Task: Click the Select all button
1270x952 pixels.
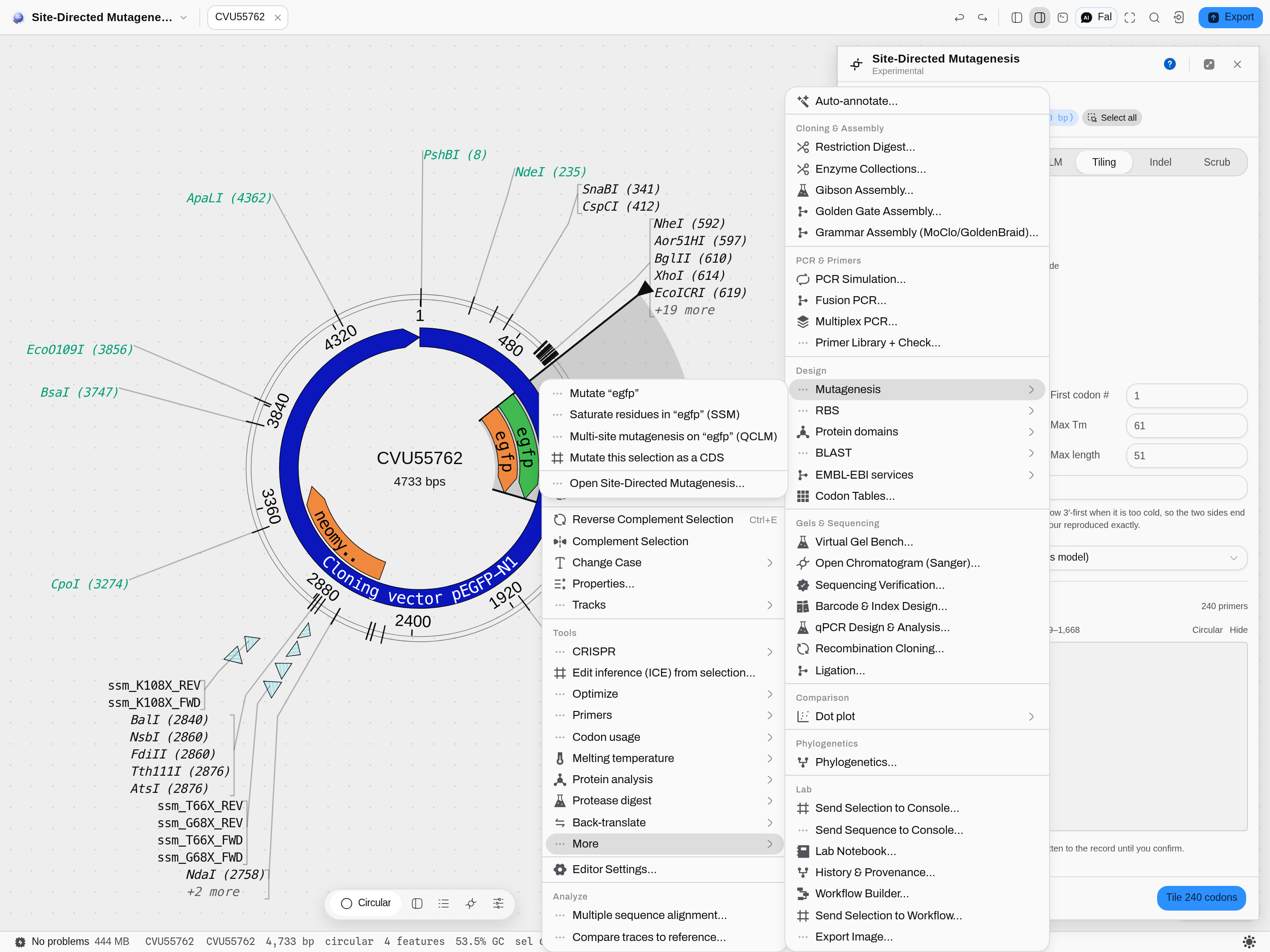Action: point(1112,118)
